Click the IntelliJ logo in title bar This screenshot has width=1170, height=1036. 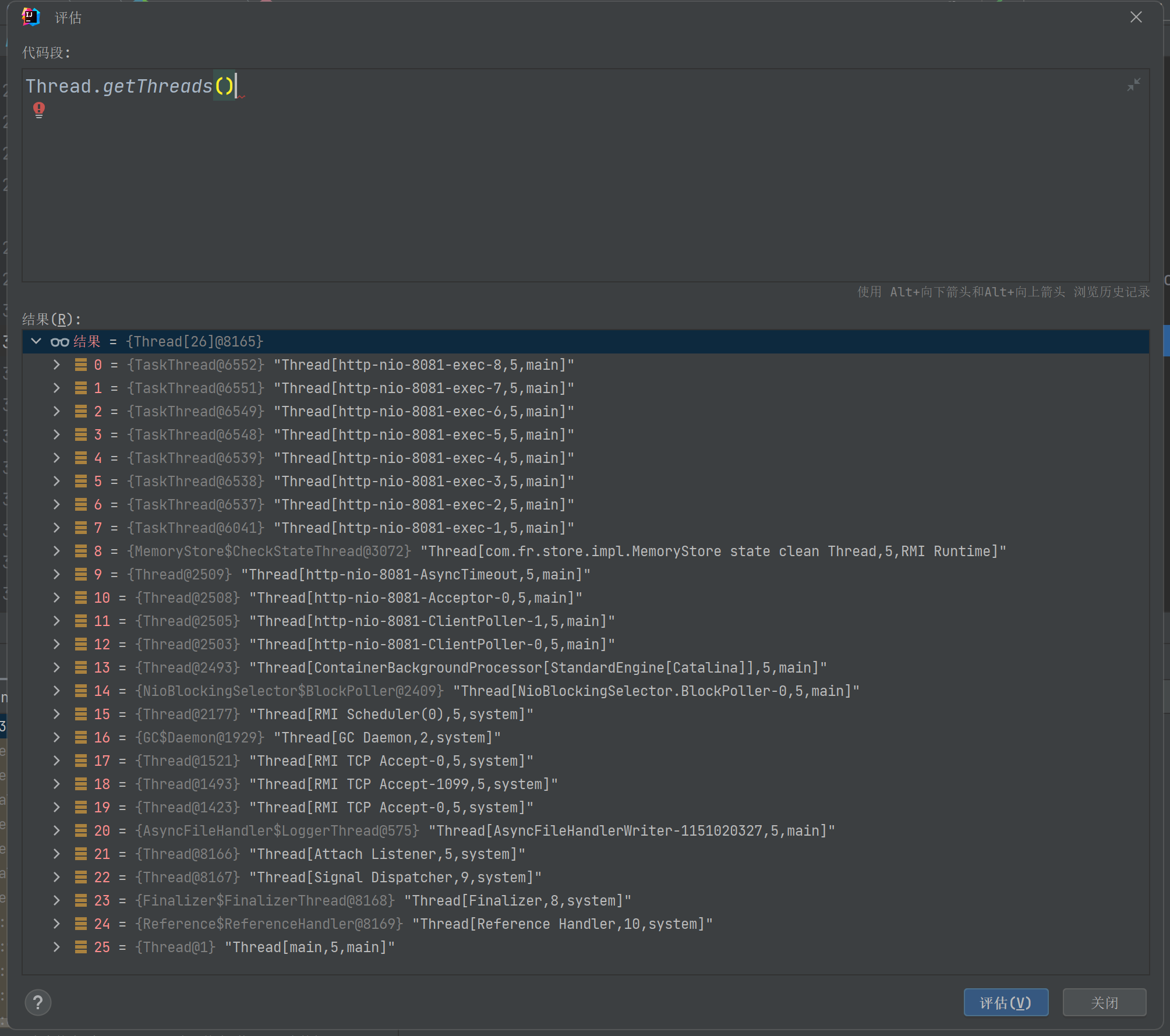(x=30, y=17)
